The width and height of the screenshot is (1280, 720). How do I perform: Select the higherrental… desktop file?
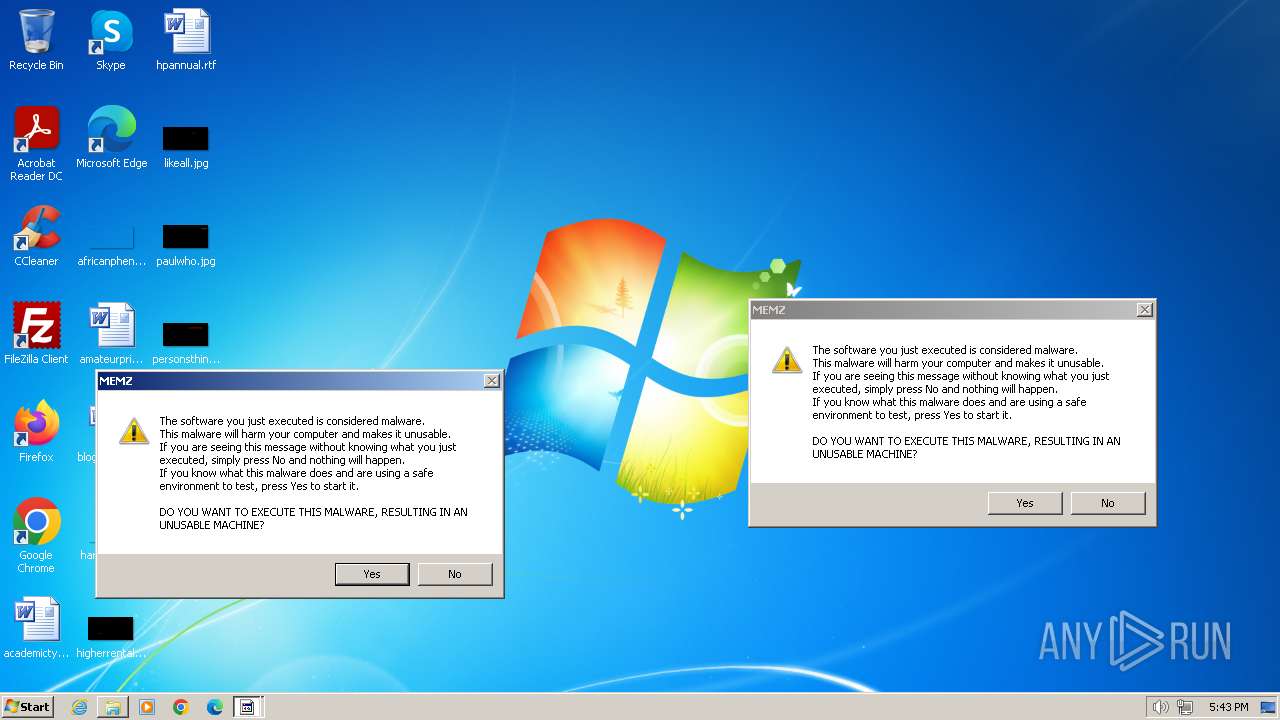(111, 637)
